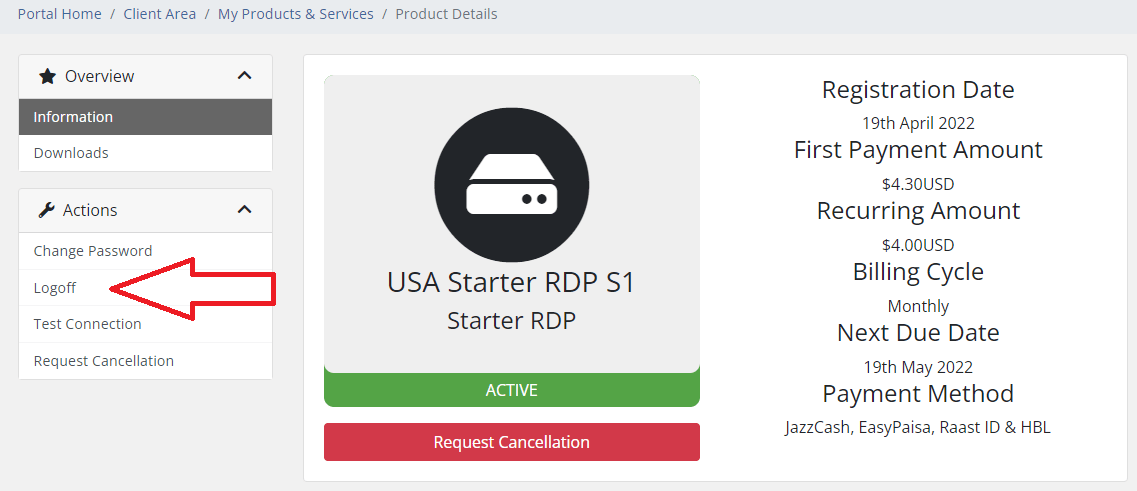
Task: Click the Product Details breadcrumb
Action: coord(447,14)
